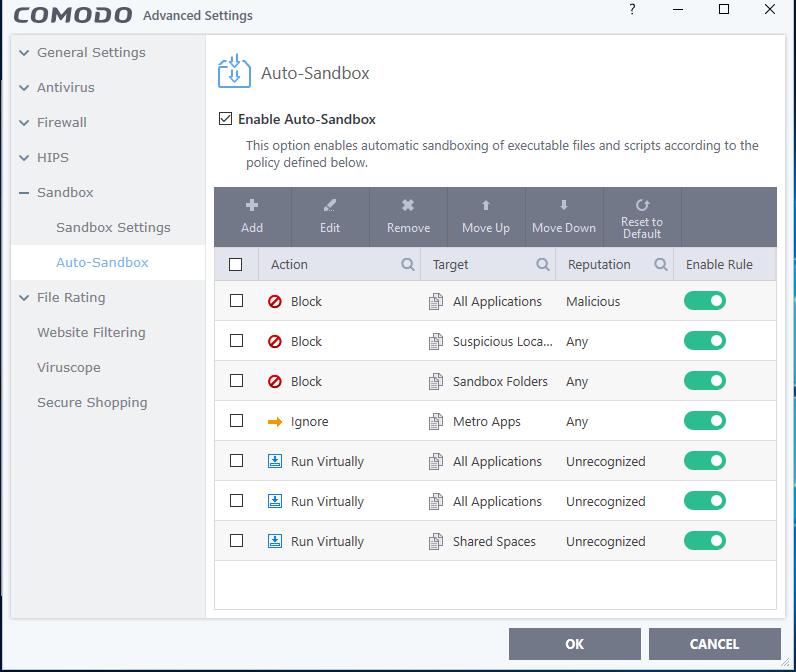Collapse the Sandbox section
Image resolution: width=796 pixels, height=672 pixels.
[x=24, y=192]
